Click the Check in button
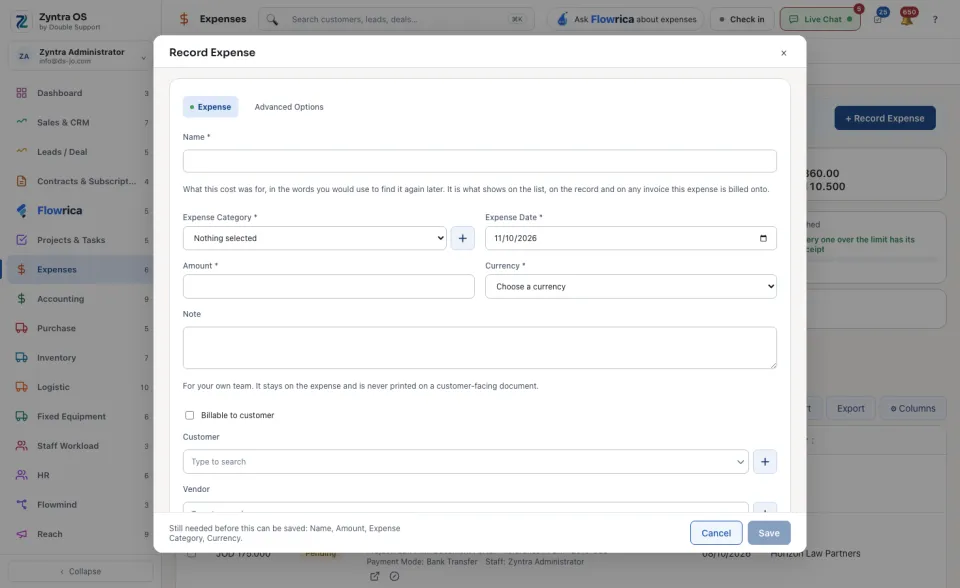 (x=742, y=20)
